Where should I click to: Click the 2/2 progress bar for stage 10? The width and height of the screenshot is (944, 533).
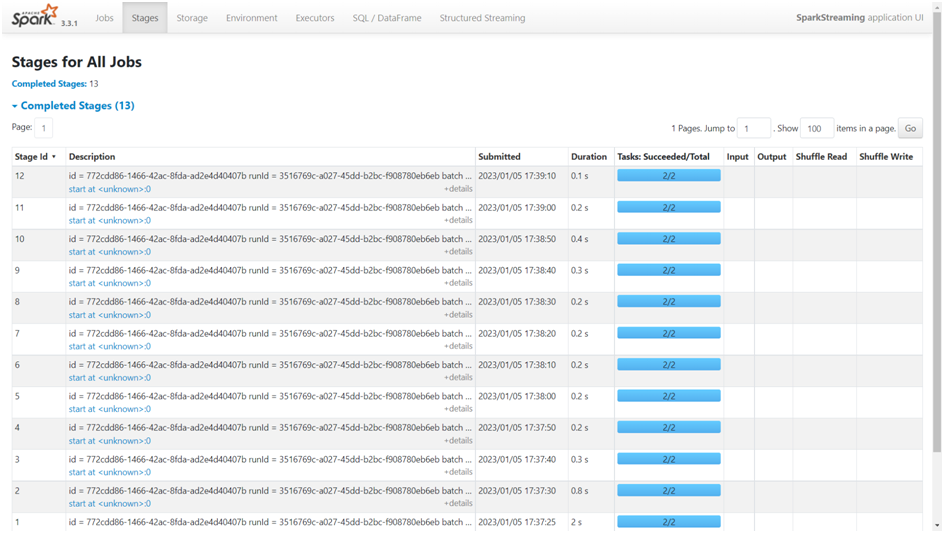click(x=669, y=238)
